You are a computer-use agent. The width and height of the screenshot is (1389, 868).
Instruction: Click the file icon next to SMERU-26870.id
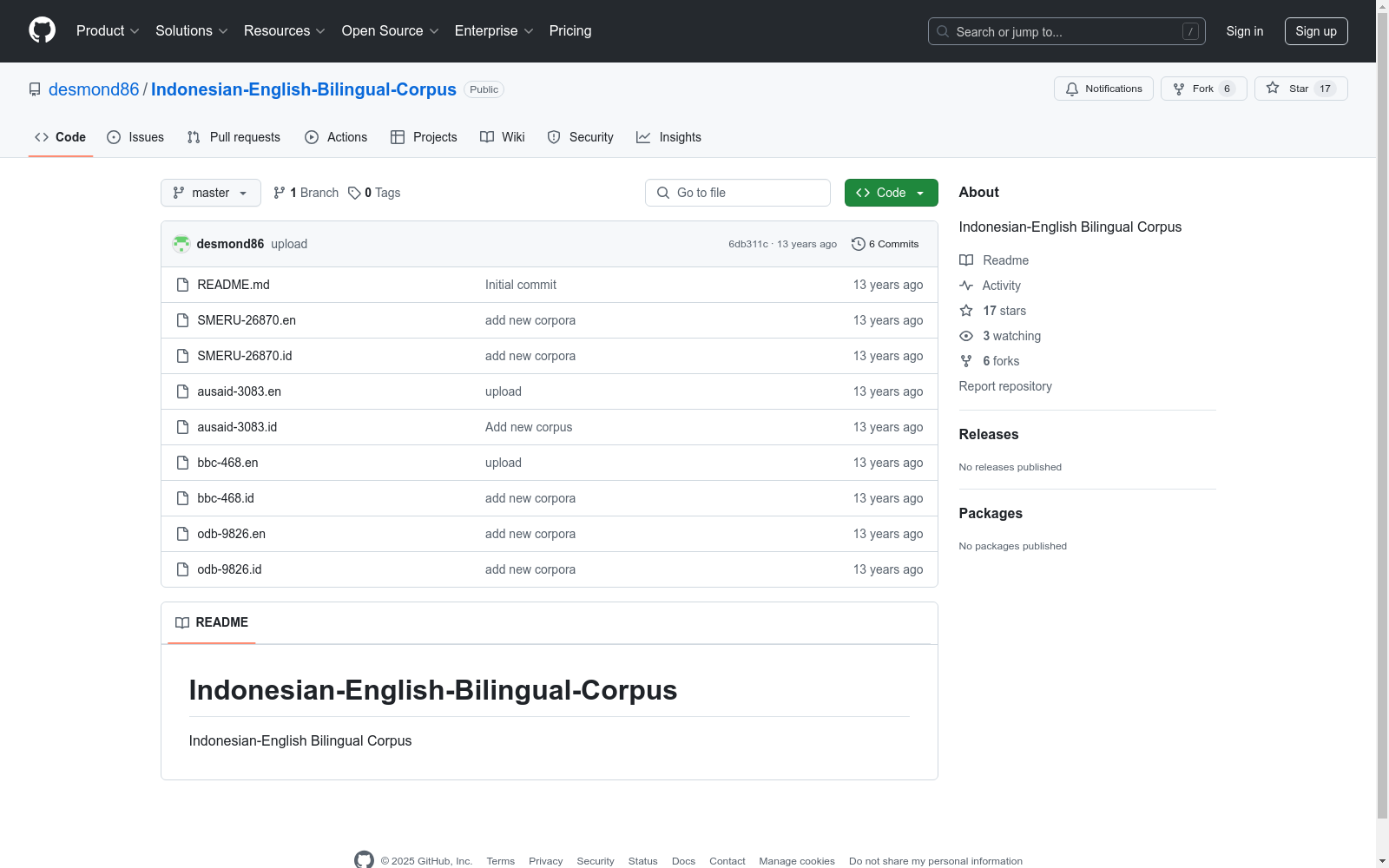[182, 356]
